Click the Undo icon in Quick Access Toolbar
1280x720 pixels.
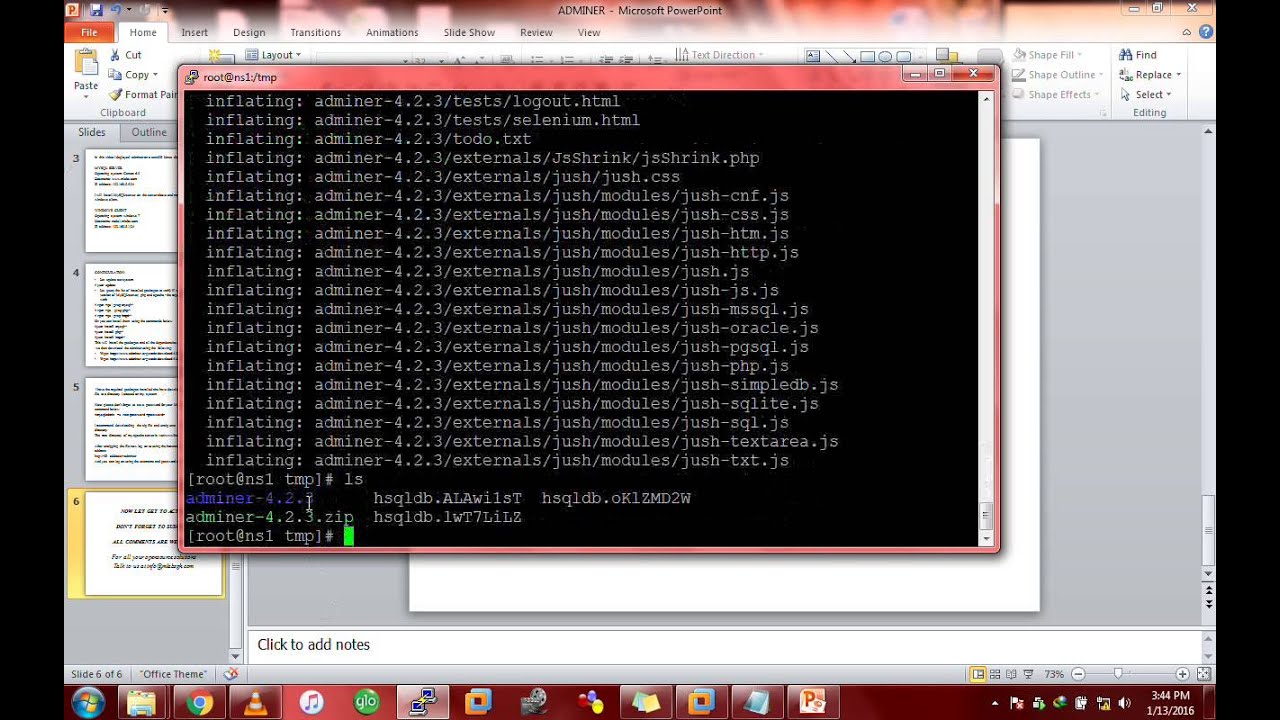(x=116, y=10)
